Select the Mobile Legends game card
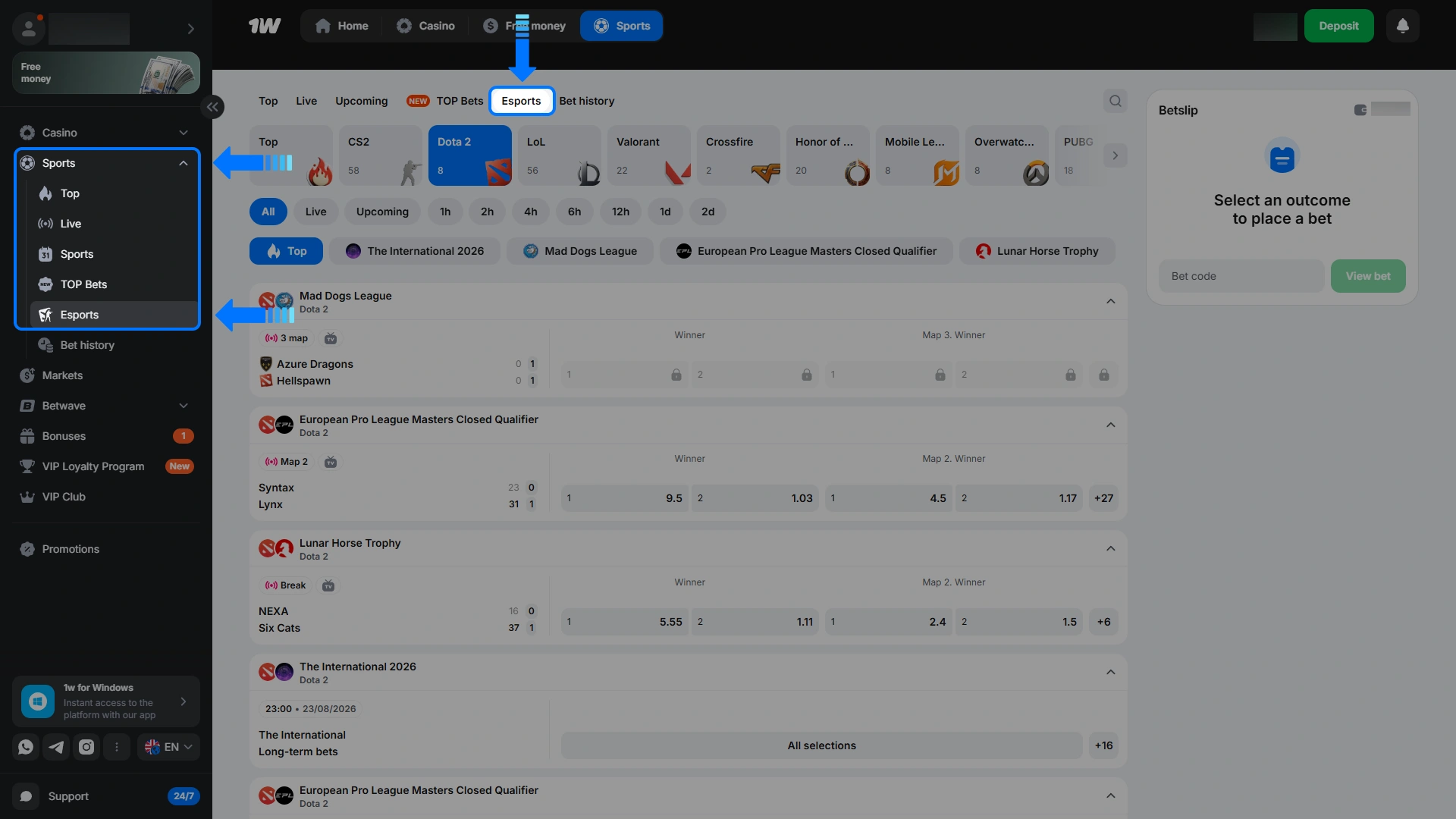1456x819 pixels. point(918,155)
